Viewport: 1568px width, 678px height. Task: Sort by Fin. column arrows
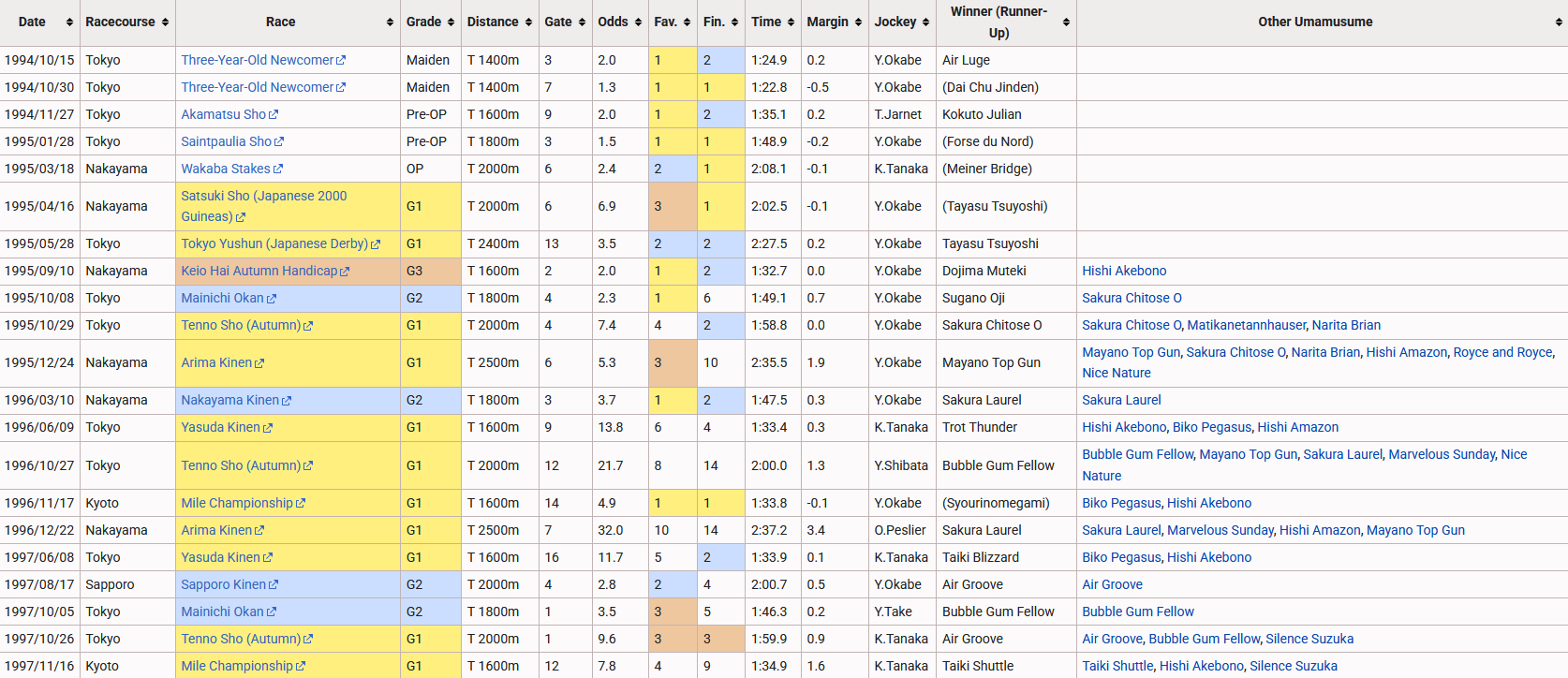(x=734, y=22)
